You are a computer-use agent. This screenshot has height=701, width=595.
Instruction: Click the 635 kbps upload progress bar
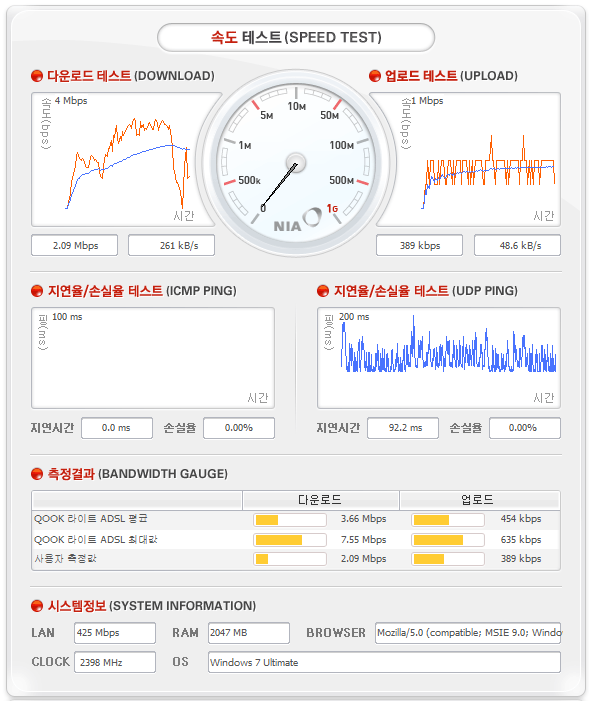click(448, 540)
